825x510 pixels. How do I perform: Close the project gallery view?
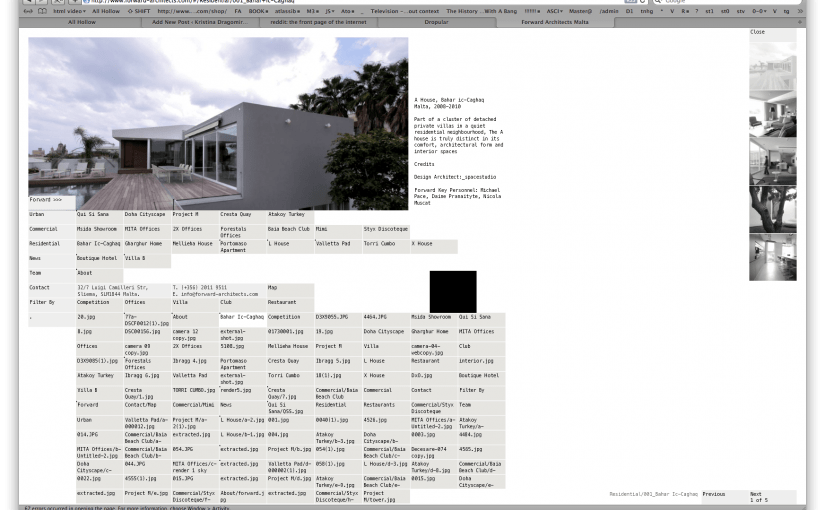(772, 35)
